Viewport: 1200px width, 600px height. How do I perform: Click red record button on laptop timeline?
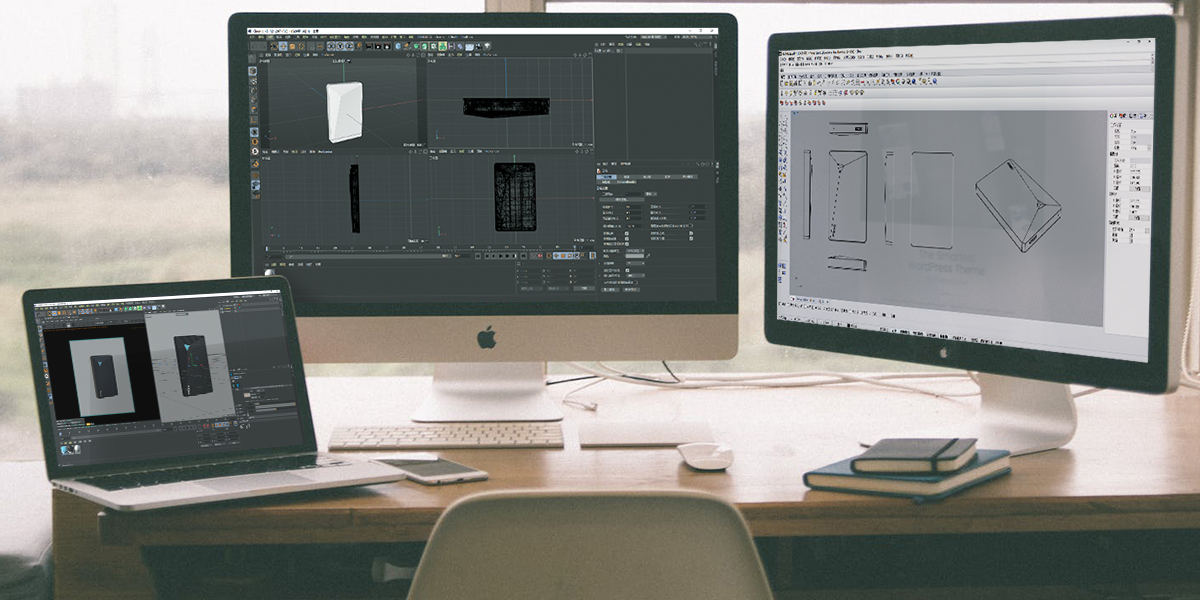[x=204, y=425]
